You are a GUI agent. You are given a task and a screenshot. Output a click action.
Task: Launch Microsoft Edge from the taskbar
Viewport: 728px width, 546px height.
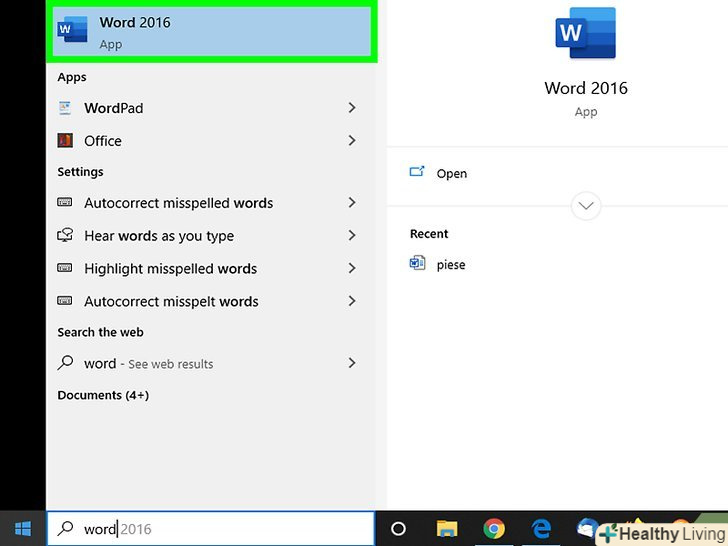click(541, 529)
